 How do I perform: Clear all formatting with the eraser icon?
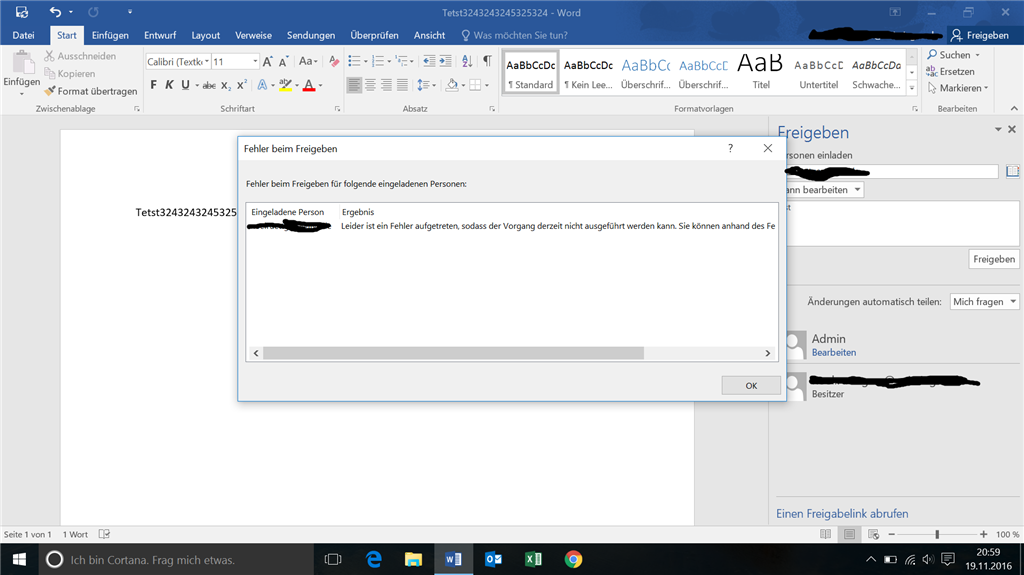334,61
